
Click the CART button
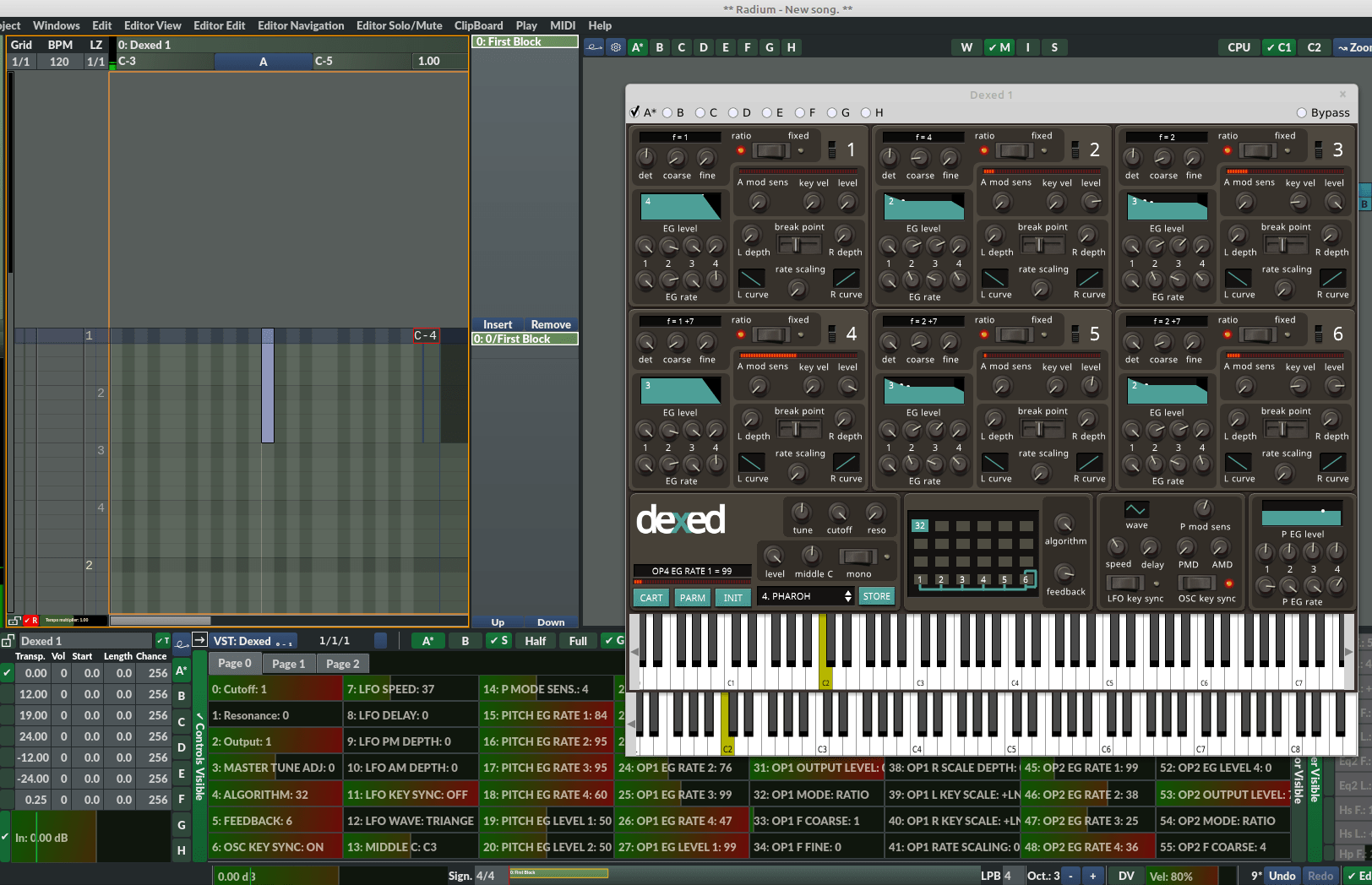click(651, 598)
